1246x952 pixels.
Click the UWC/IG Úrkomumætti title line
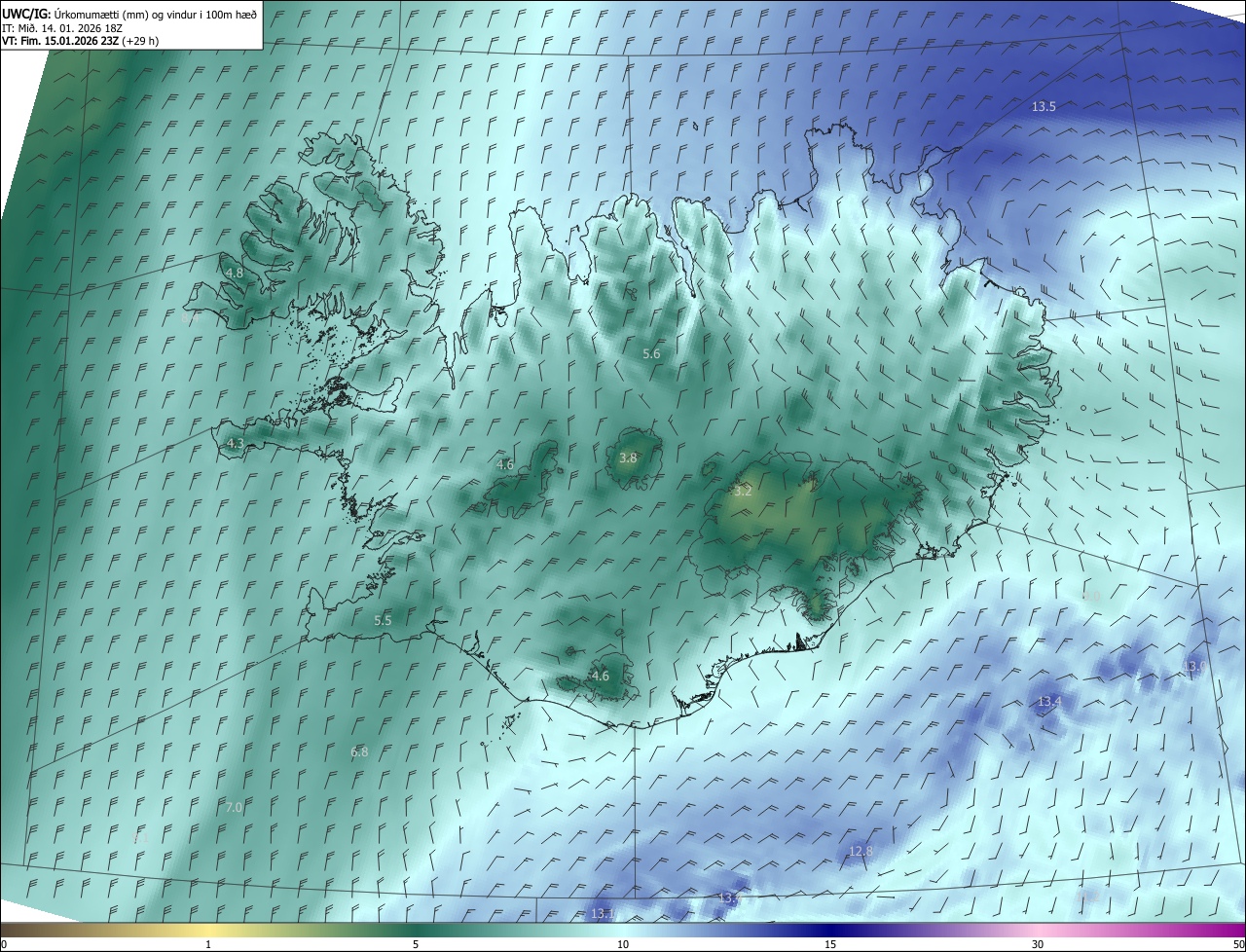pos(129,14)
